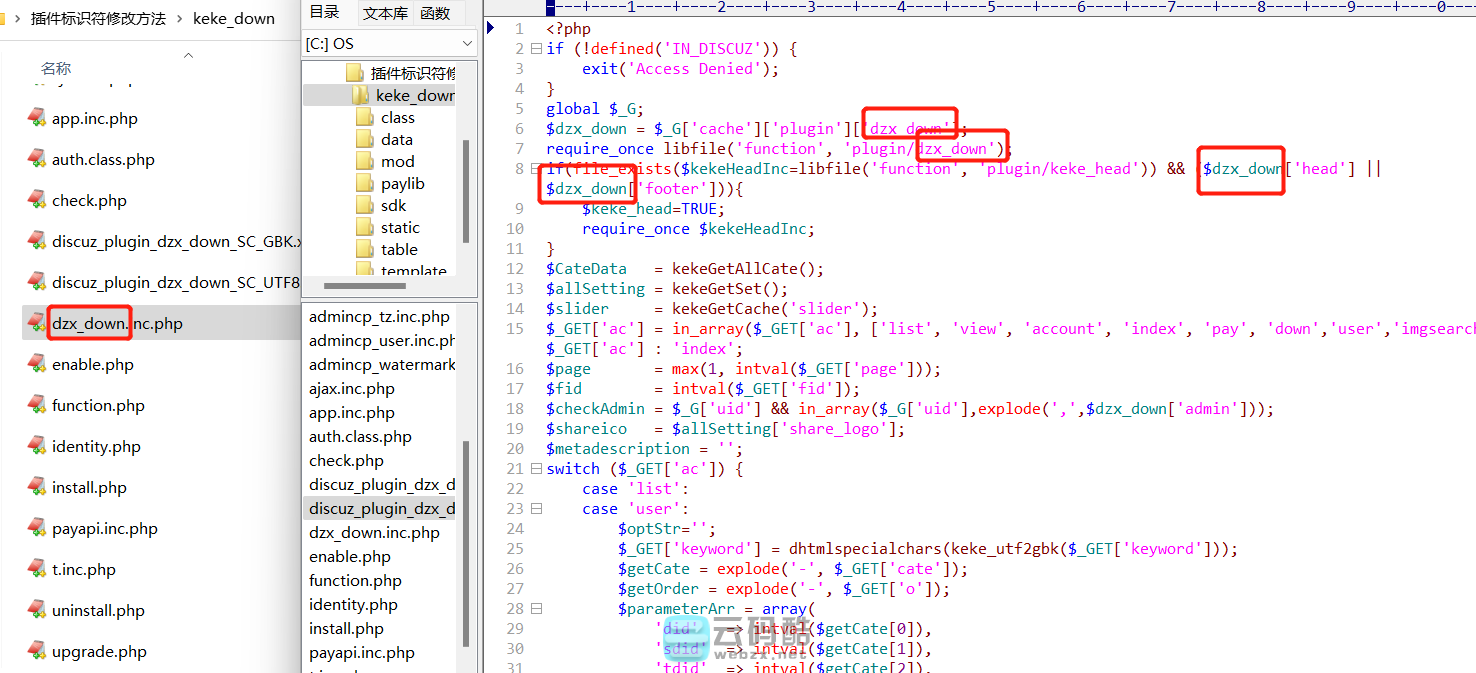Screen dimensions: 1476x673
Task: Switch to the 文本库 tab
Action: (385, 13)
